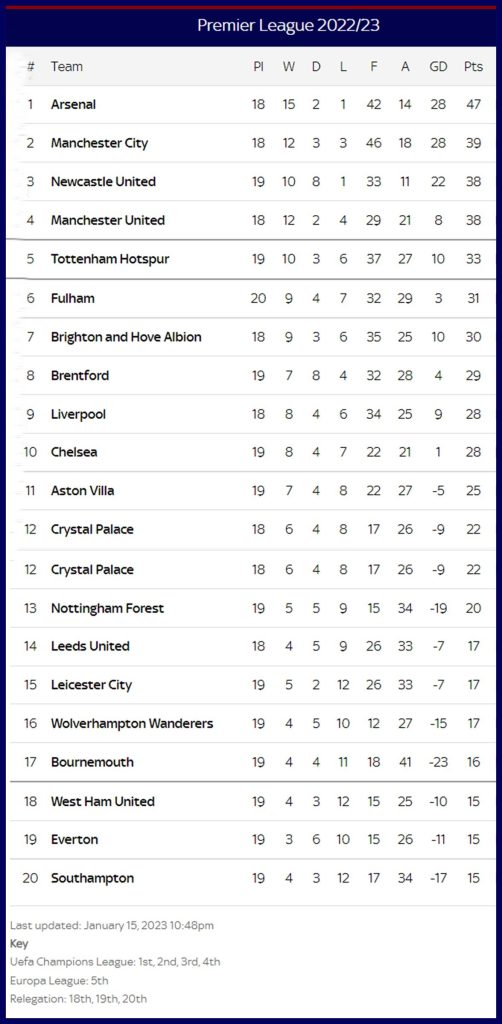Click Nottingham Forest team name
This screenshot has width=502, height=1024.
[x=107, y=608]
